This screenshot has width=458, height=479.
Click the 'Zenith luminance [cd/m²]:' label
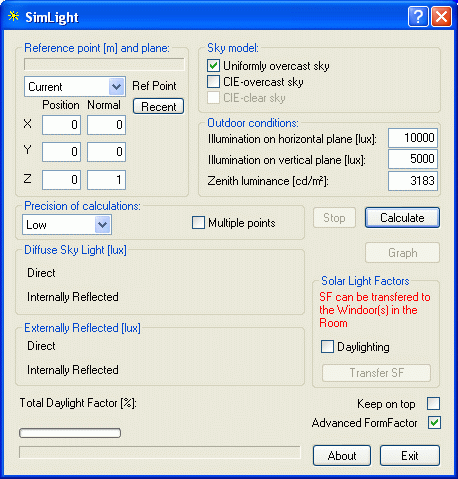point(268,181)
